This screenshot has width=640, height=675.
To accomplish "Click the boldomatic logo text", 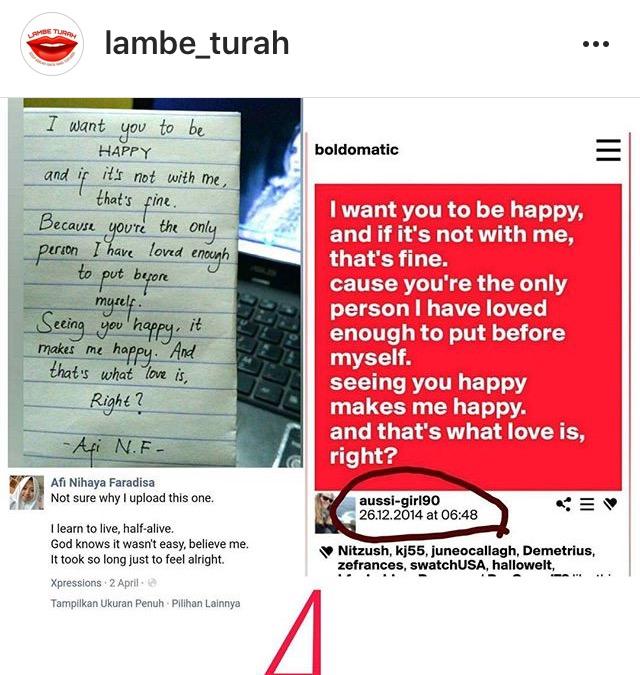I will point(356,150).
